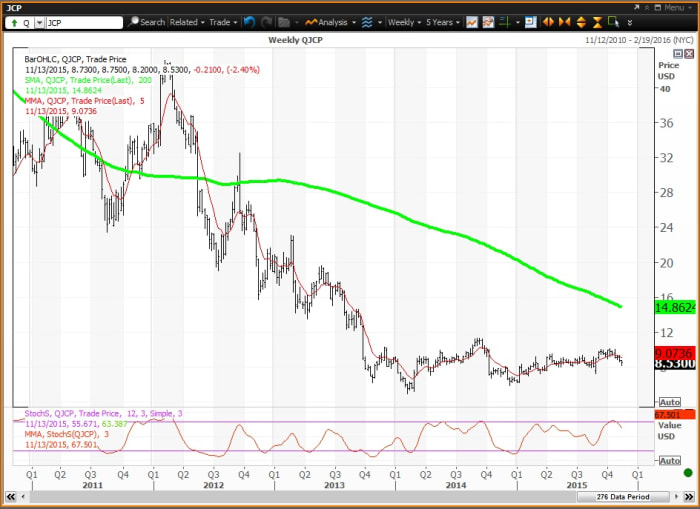Toggle Auto scale on the price axis
Image resolution: width=700 pixels, height=509 pixels.
click(x=670, y=401)
